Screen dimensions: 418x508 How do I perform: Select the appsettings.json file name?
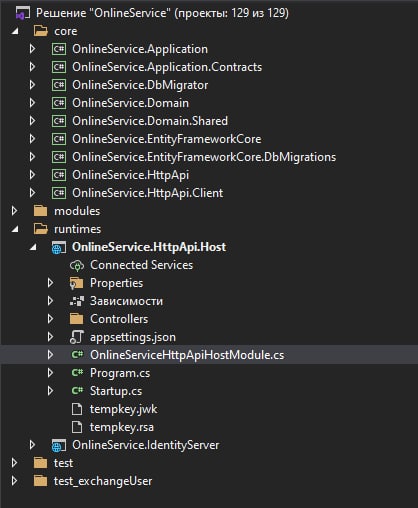133,337
